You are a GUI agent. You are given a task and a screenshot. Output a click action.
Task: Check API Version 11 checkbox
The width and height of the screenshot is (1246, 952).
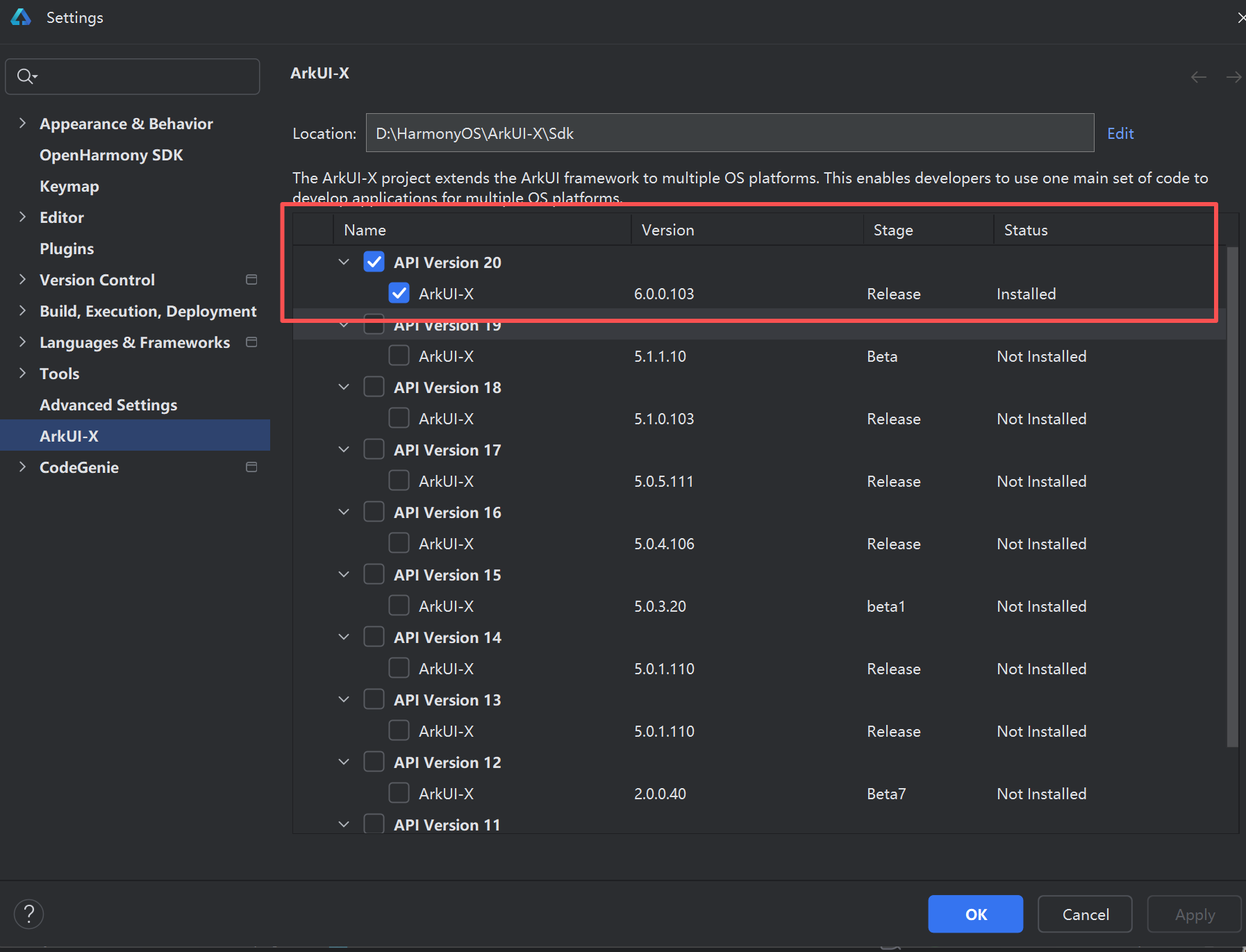[374, 824]
